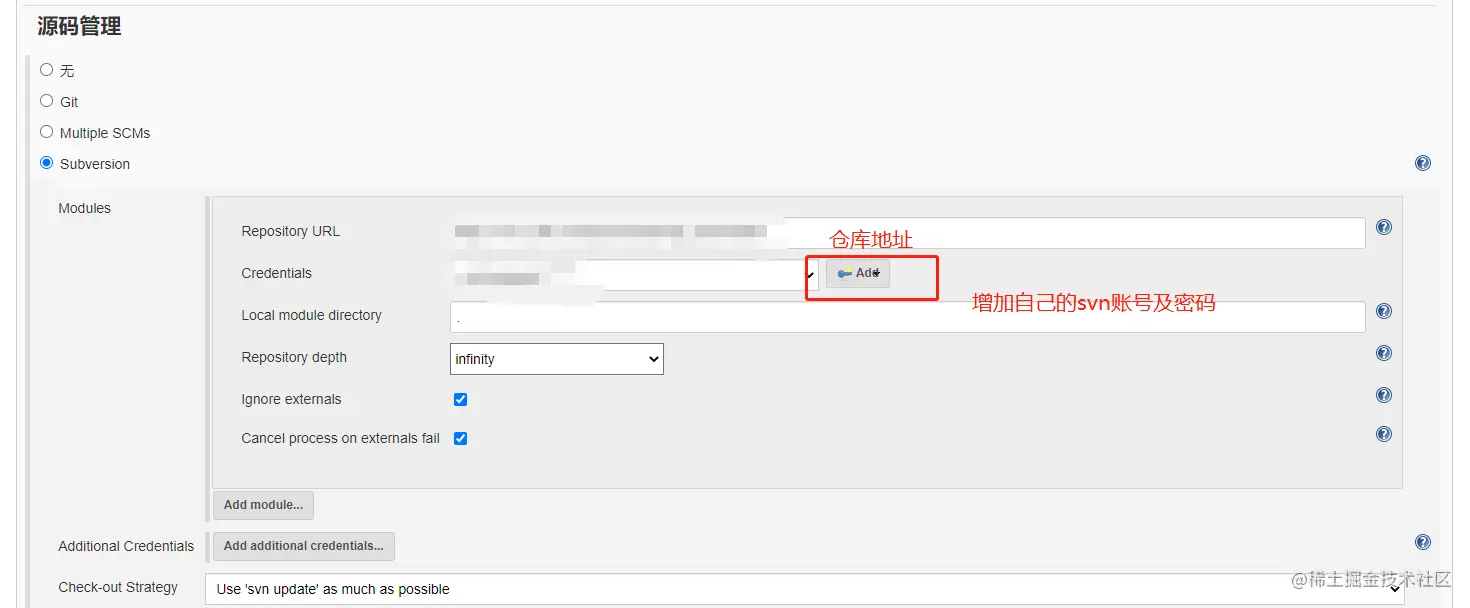
Task: Uncheck the Ignore externals checkbox
Action: coord(460,398)
